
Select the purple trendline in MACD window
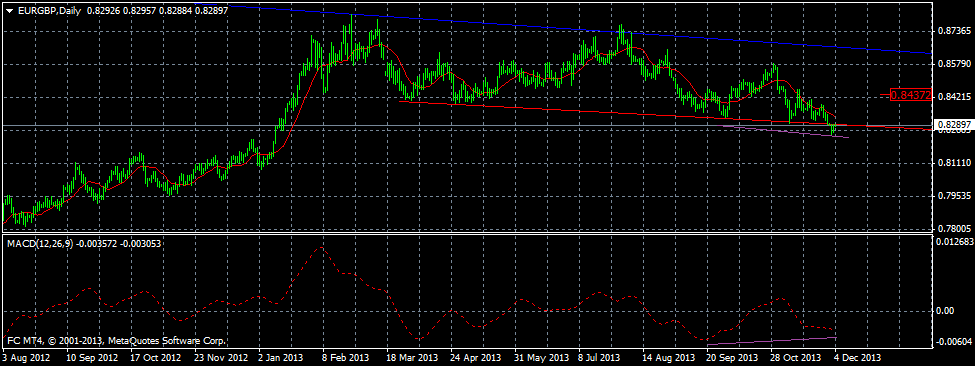(772, 341)
